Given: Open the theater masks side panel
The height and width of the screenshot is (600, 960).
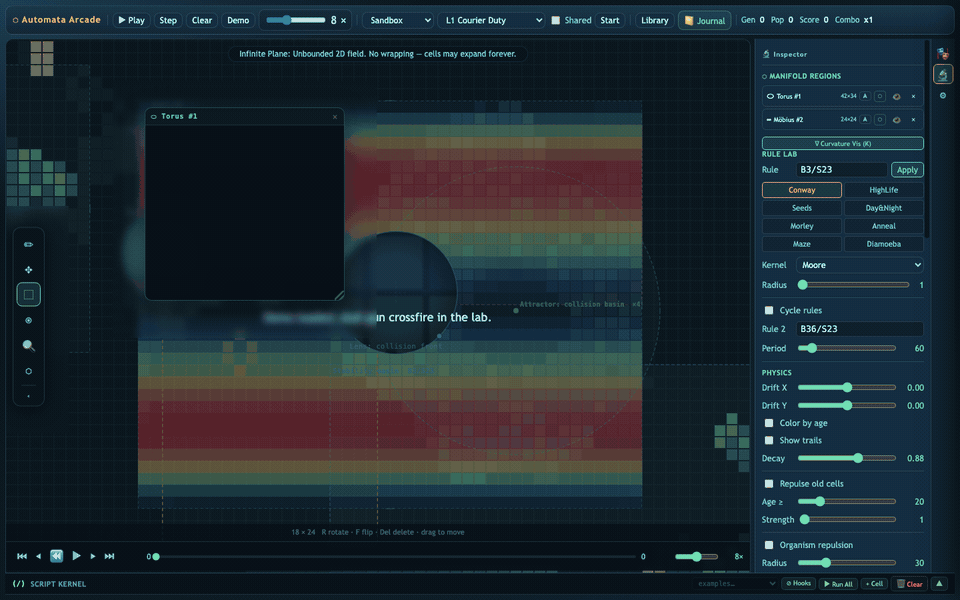Looking at the screenshot, I should click(942, 54).
